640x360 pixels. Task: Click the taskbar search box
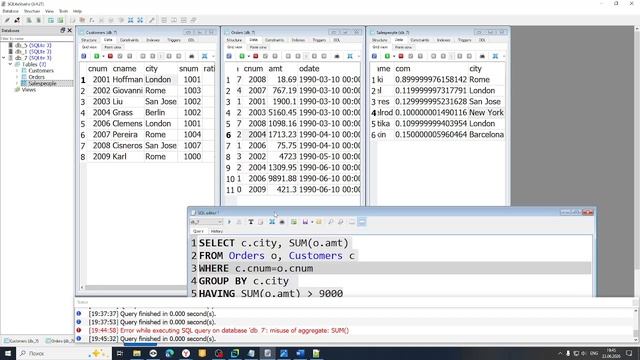[x=64, y=353]
